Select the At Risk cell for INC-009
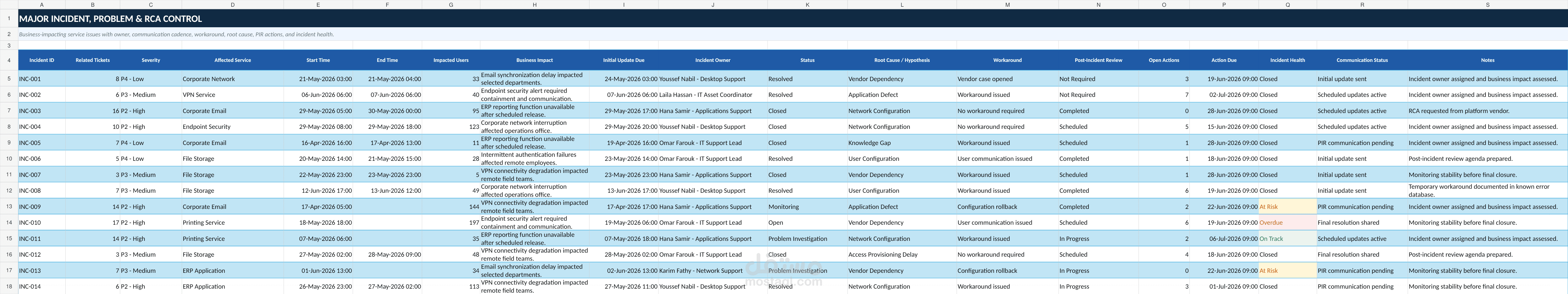1568x294 pixels. [x=1287, y=207]
